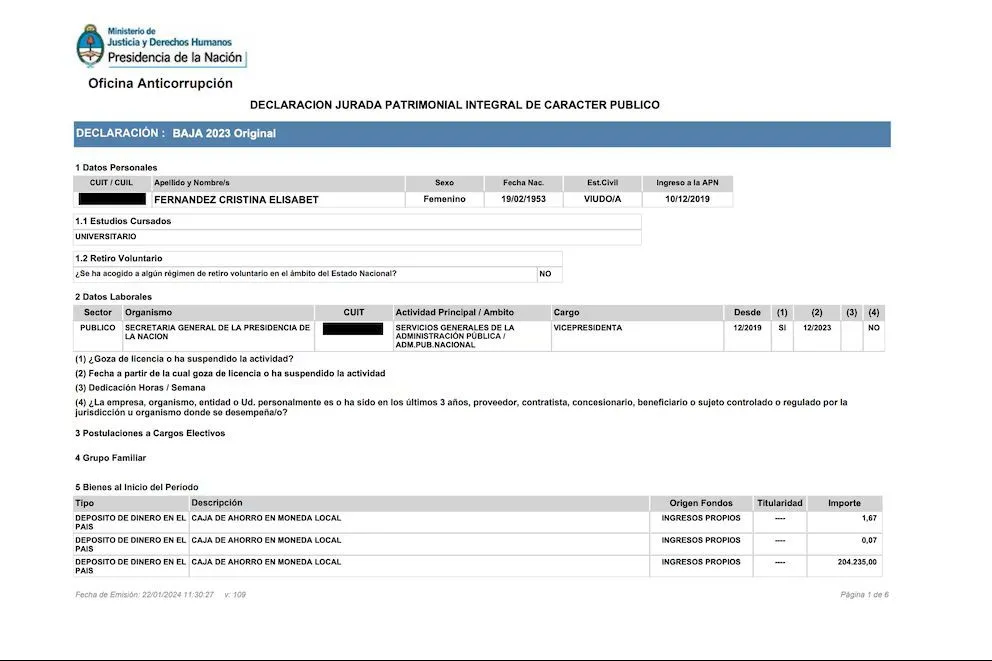This screenshot has width=992, height=661.
Task: Select the name 'FERNANDEZ CRISTINA ELISABET'
Action: [236, 200]
